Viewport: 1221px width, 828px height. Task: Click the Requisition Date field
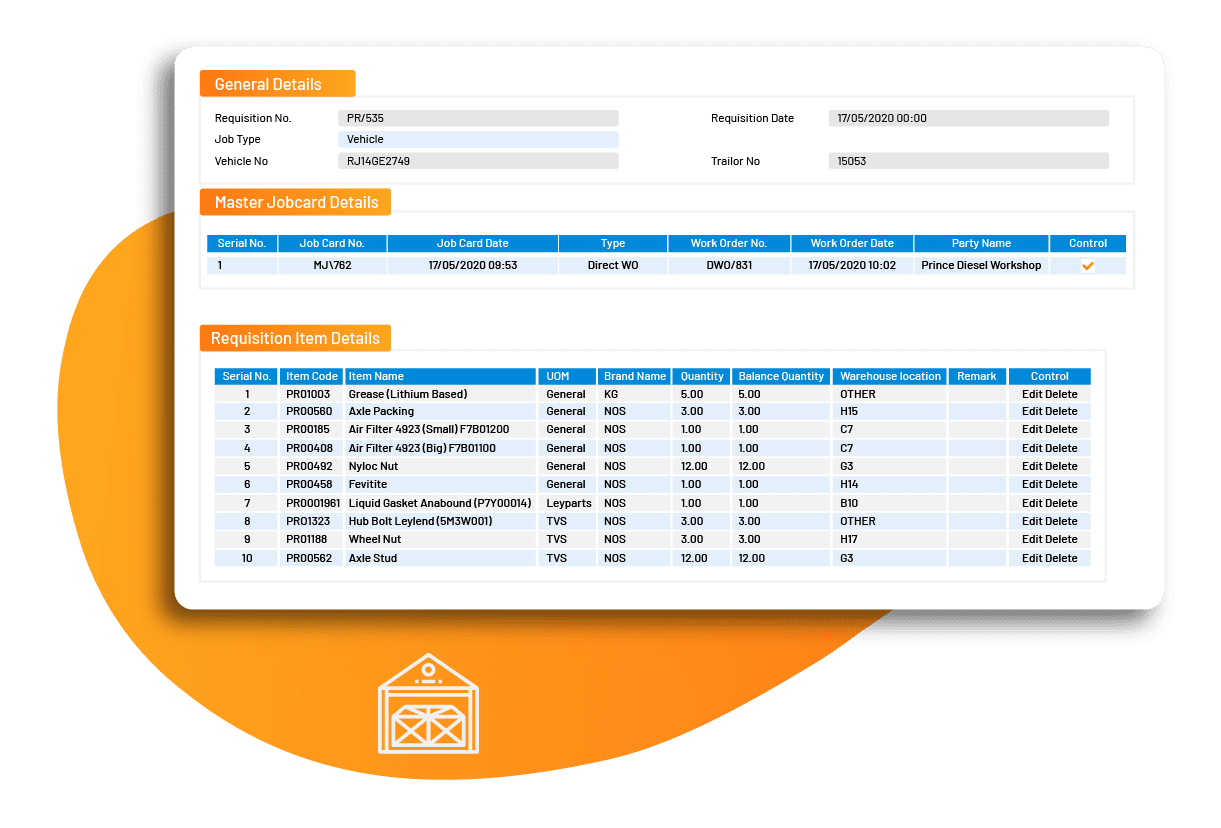coord(968,118)
